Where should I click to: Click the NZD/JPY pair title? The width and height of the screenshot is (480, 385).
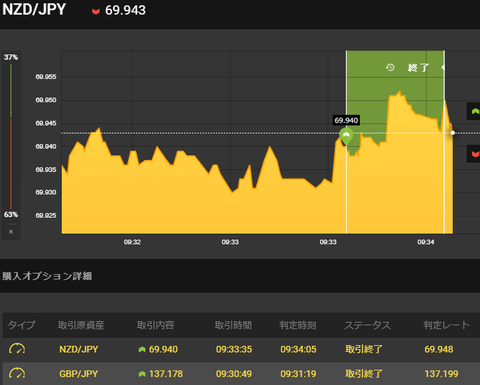click(x=34, y=9)
